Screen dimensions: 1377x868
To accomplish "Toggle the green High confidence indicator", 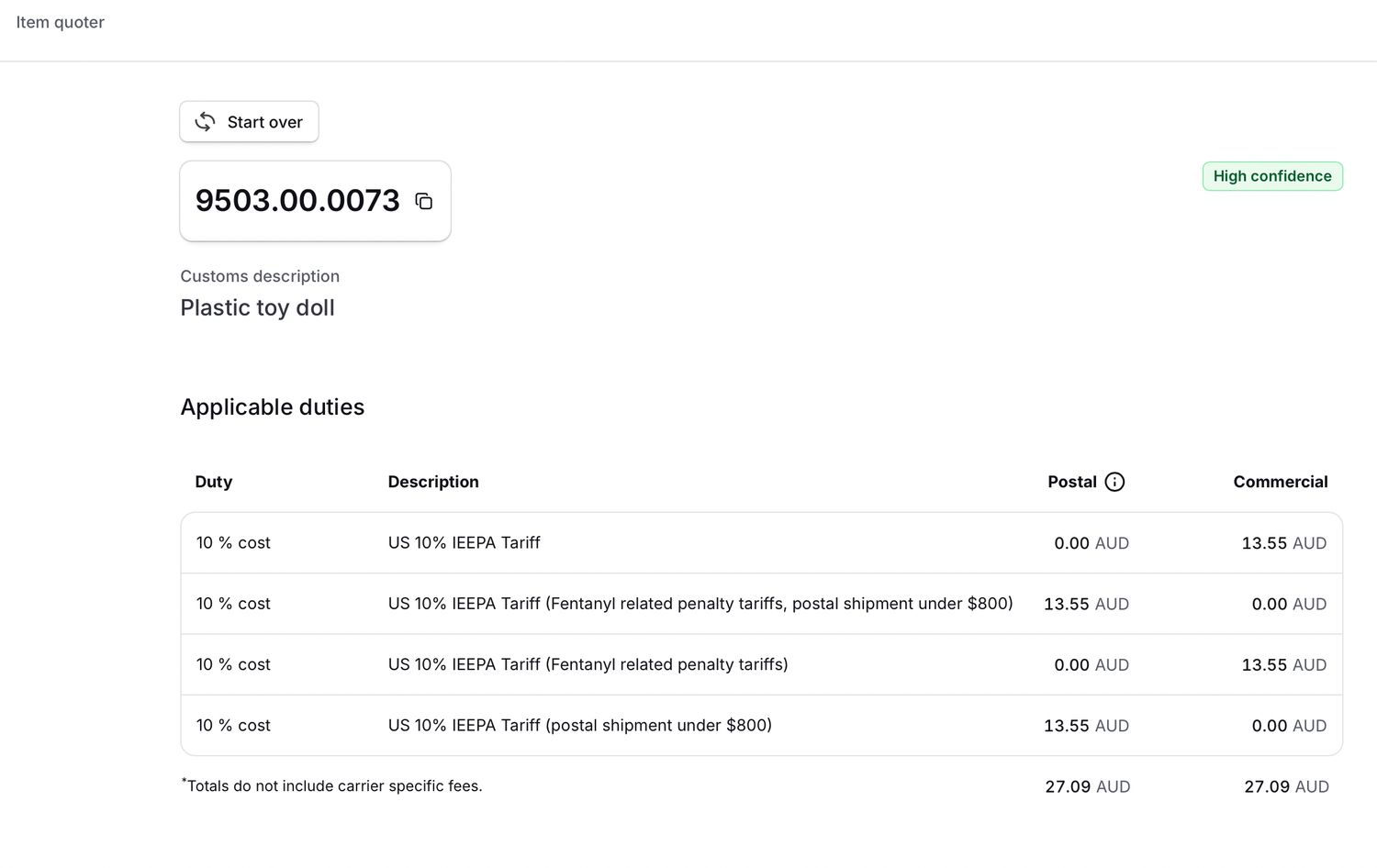I will 1272,175.
